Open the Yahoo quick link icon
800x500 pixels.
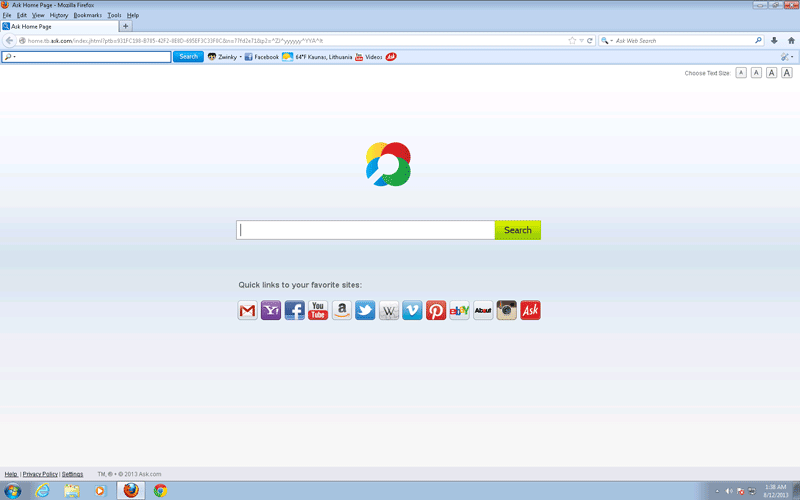(x=271, y=311)
